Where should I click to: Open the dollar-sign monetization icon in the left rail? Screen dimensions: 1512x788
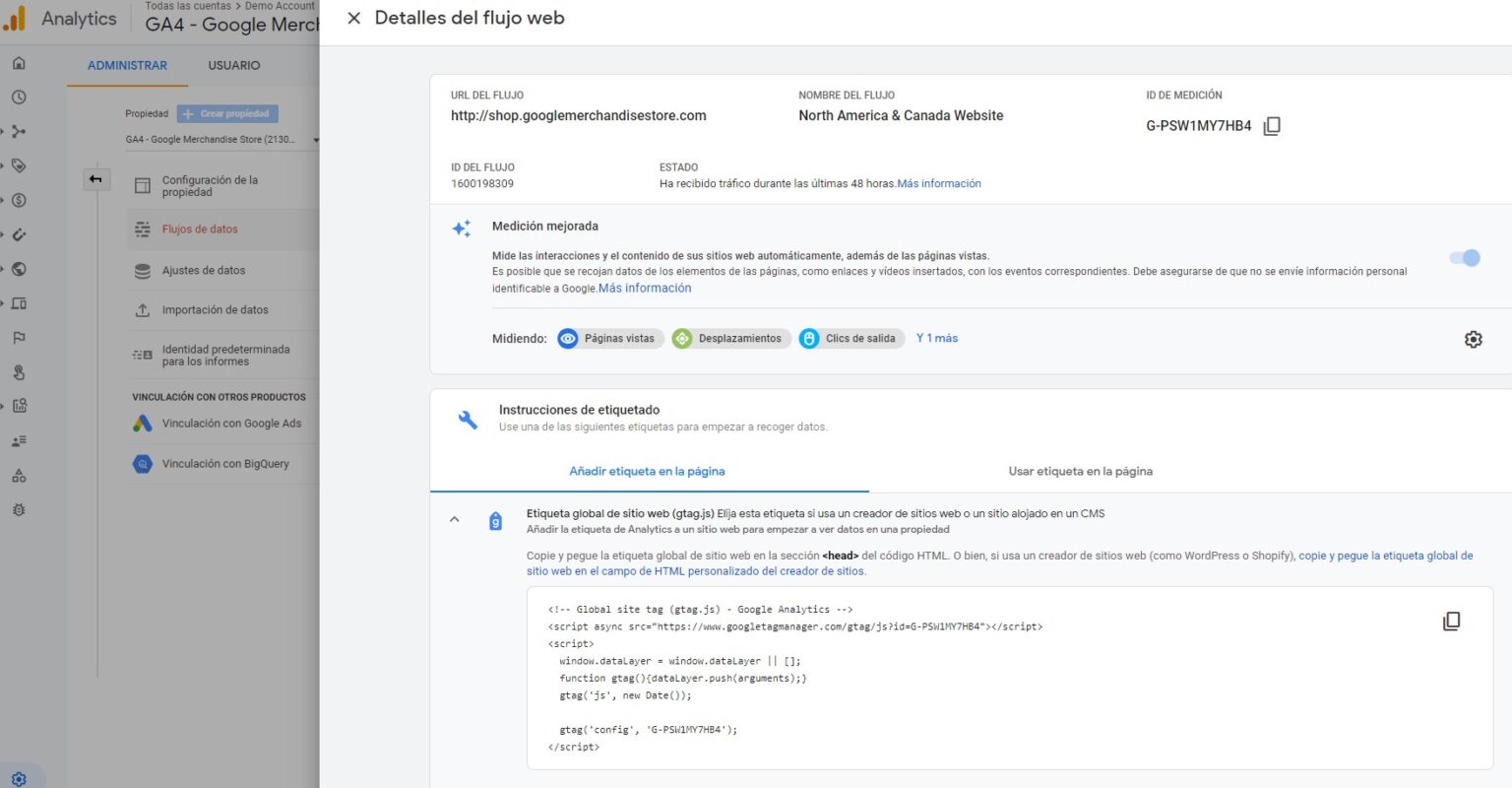(19, 200)
